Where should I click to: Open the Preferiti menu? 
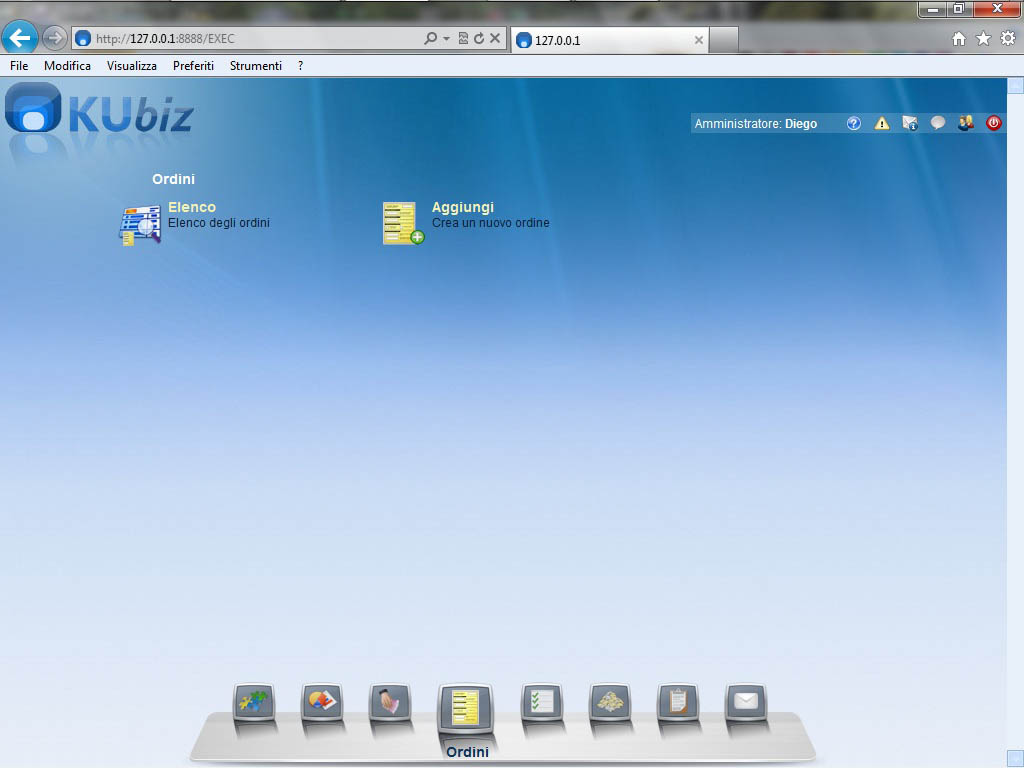193,66
